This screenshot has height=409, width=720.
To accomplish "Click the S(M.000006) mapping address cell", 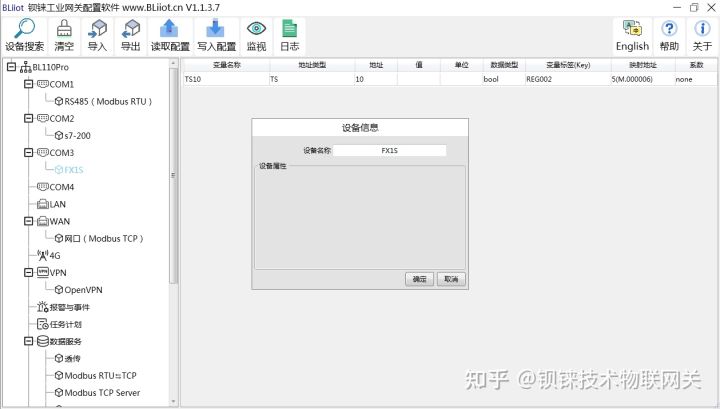I will click(x=643, y=79).
